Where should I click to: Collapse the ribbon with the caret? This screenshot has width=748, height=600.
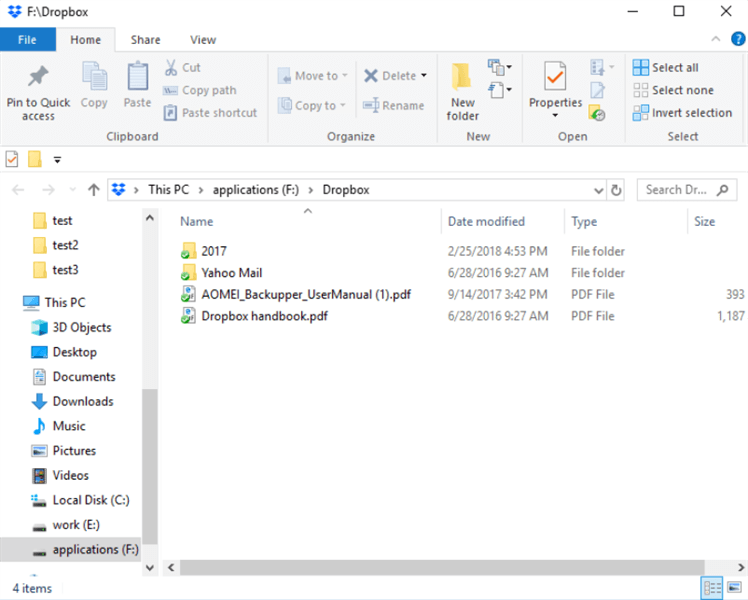(716, 39)
